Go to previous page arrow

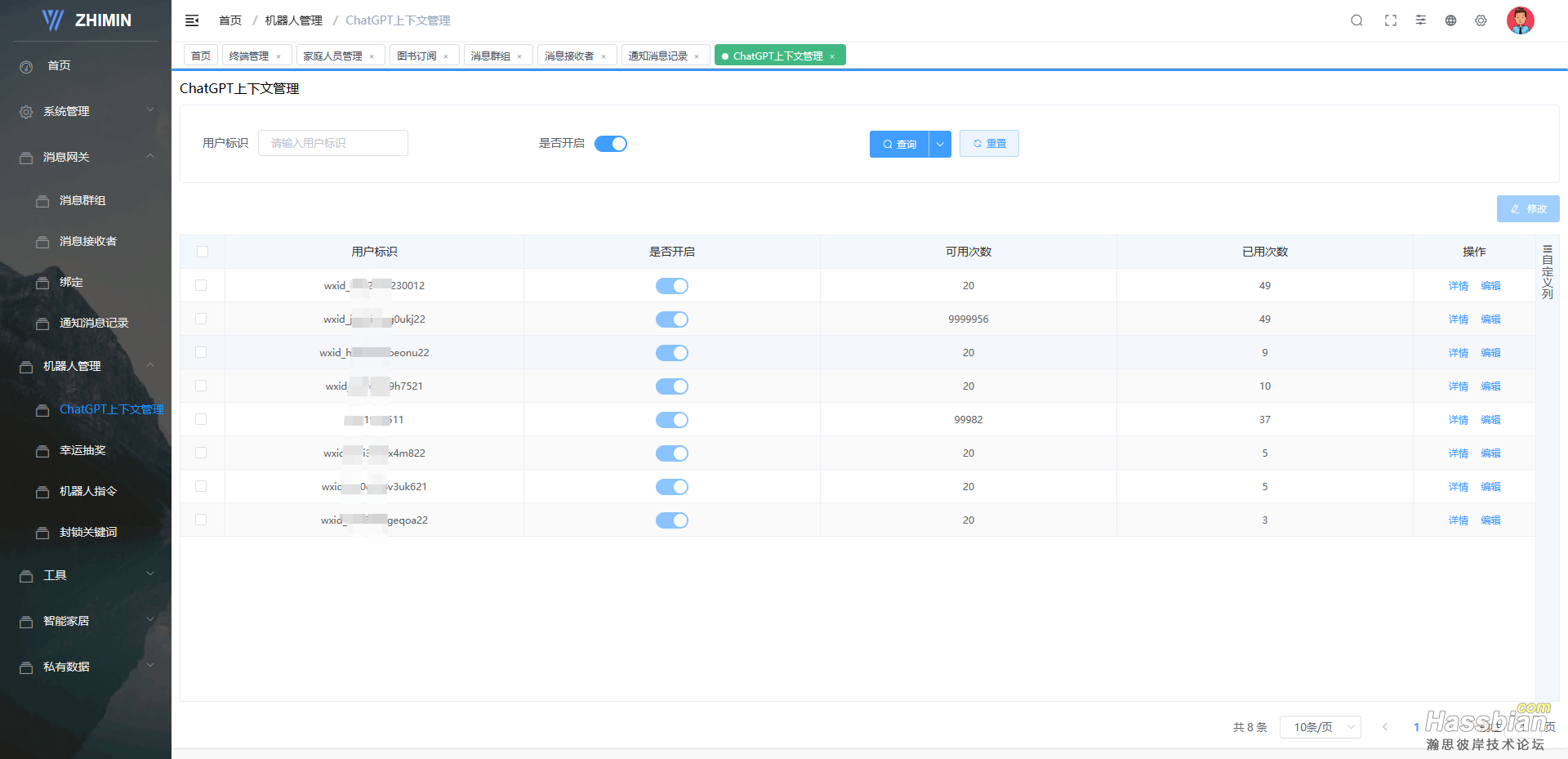(1385, 727)
